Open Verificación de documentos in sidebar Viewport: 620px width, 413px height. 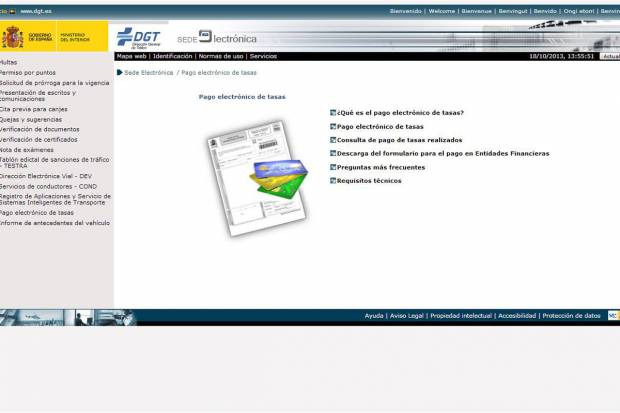coord(40,129)
